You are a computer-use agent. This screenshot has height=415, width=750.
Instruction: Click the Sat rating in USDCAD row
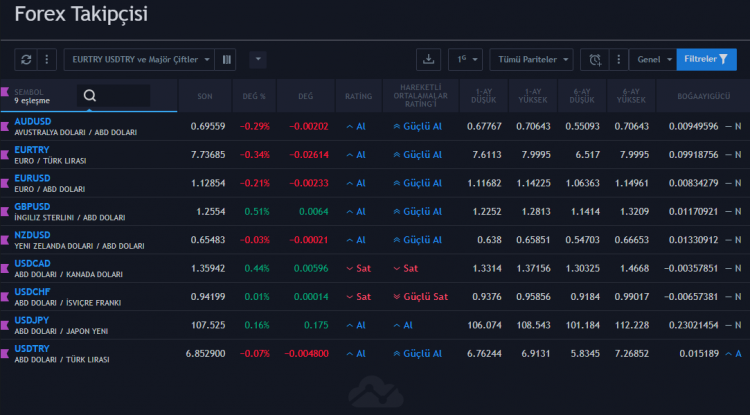(359, 268)
